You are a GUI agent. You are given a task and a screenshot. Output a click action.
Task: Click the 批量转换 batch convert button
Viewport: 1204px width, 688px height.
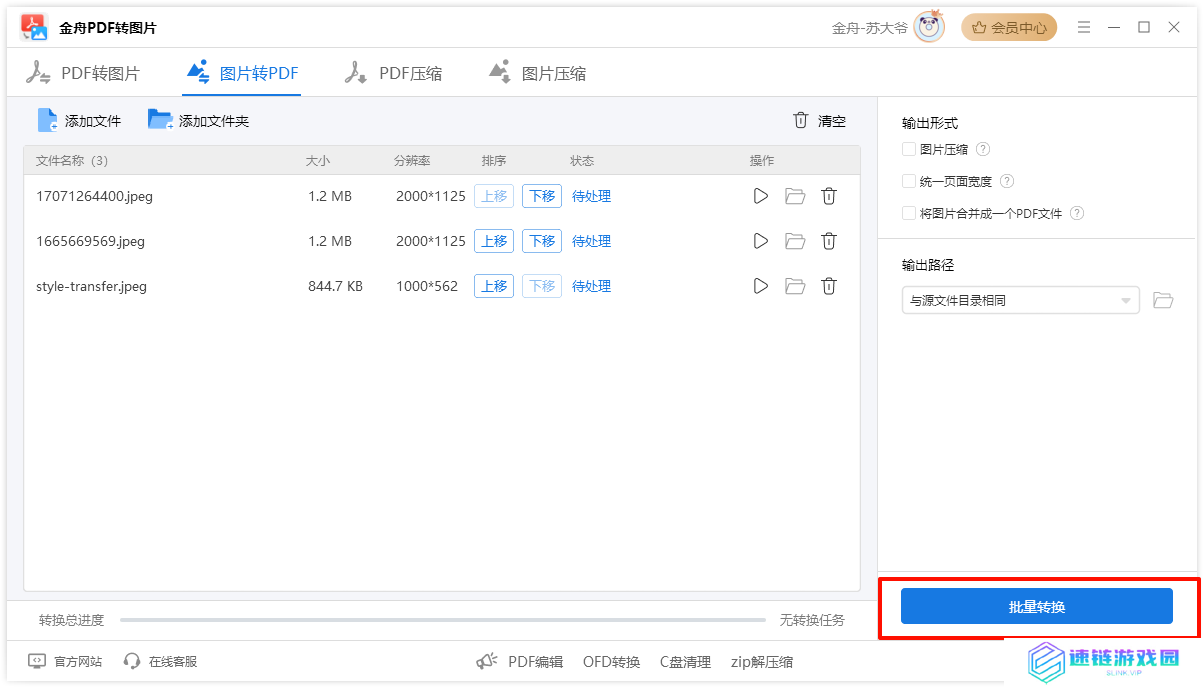[1037, 607]
